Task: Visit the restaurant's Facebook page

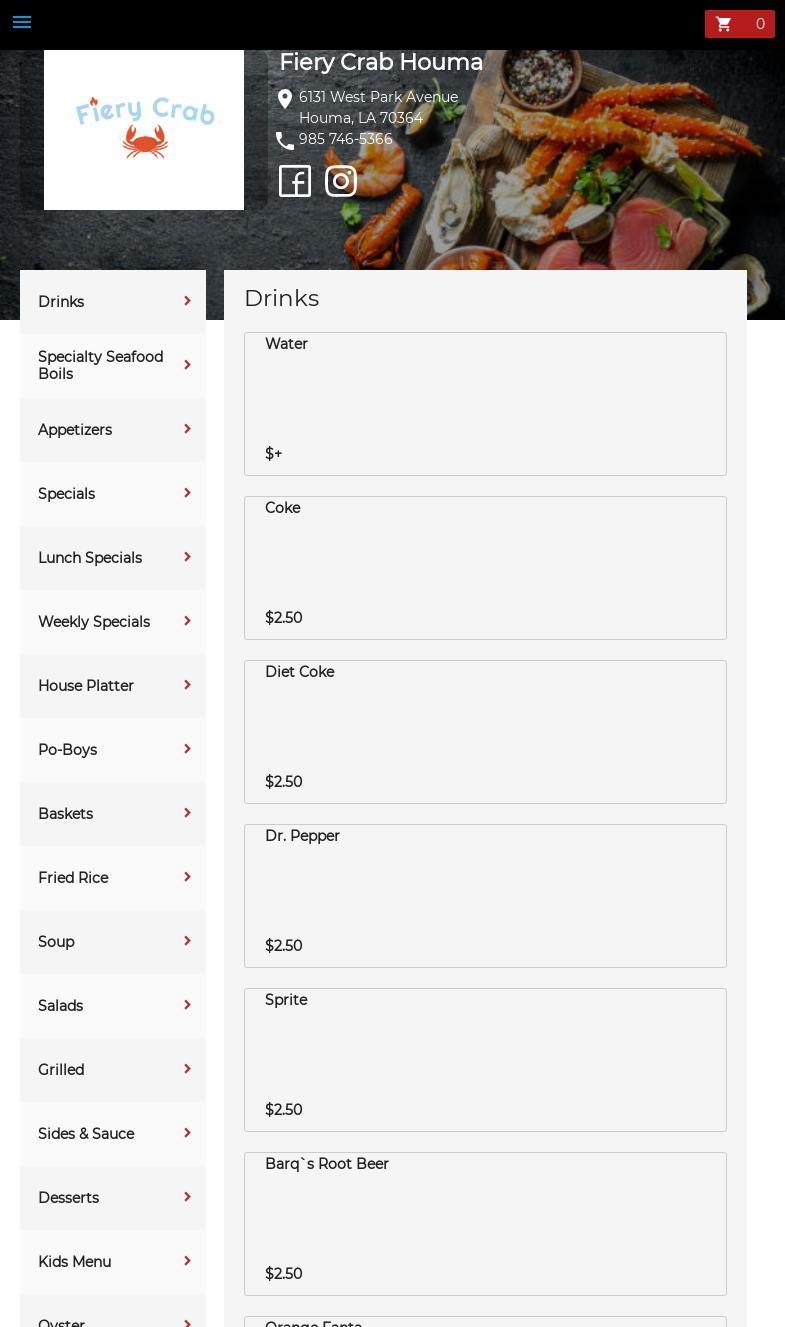Action: [295, 181]
